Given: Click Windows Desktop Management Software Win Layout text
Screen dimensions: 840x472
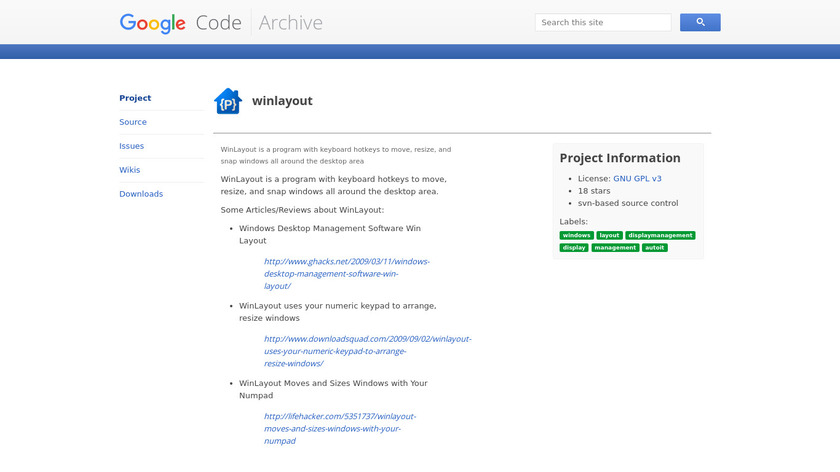Looking at the screenshot, I should (x=330, y=235).
